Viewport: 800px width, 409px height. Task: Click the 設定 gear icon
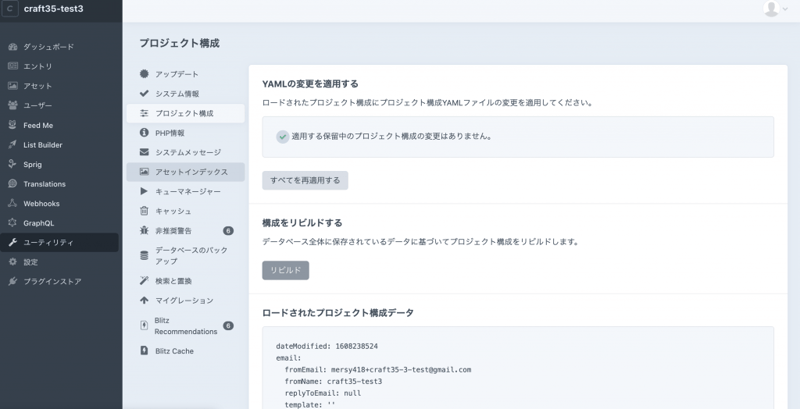12,262
